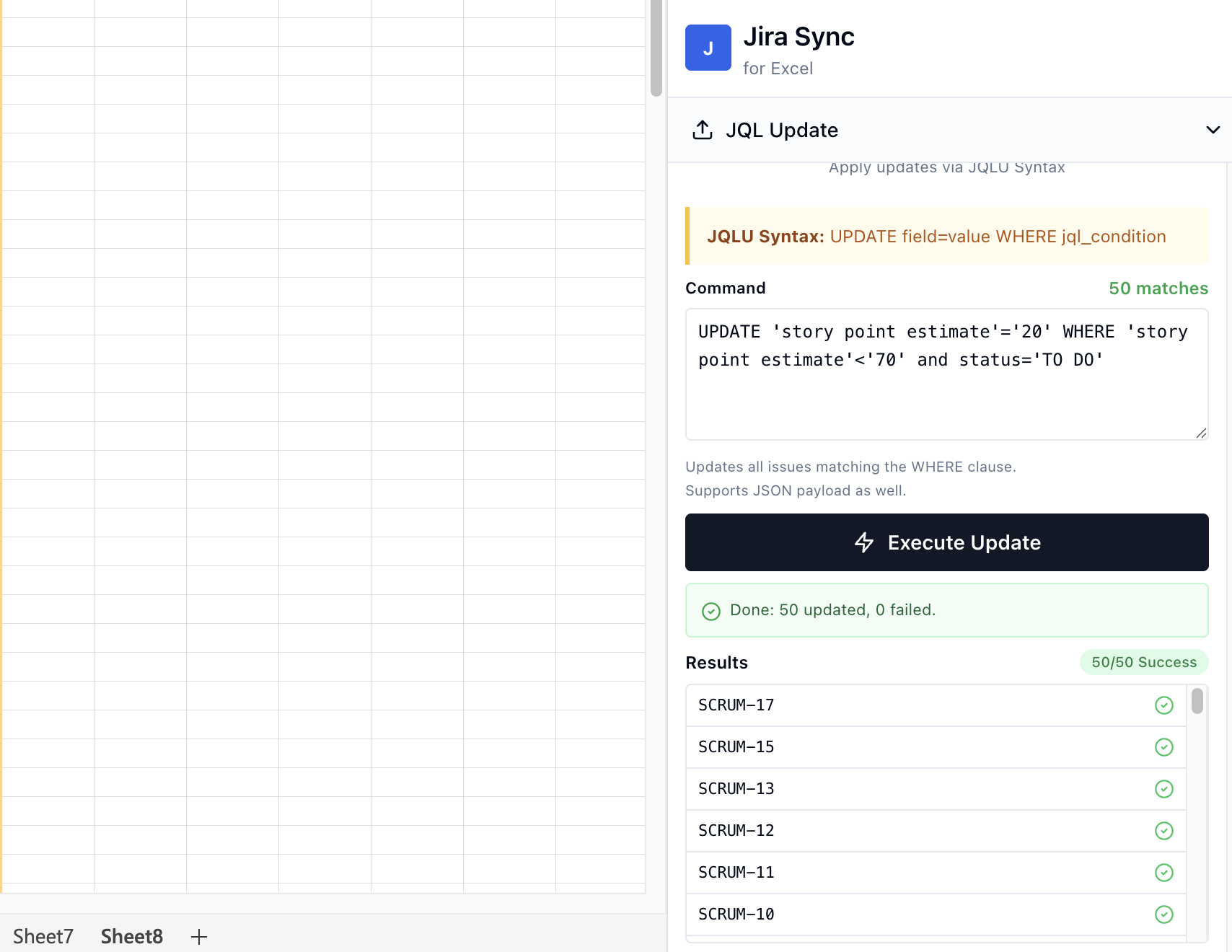Click the Jira Sync app logo icon
The width and height of the screenshot is (1232, 952).
pos(708,47)
